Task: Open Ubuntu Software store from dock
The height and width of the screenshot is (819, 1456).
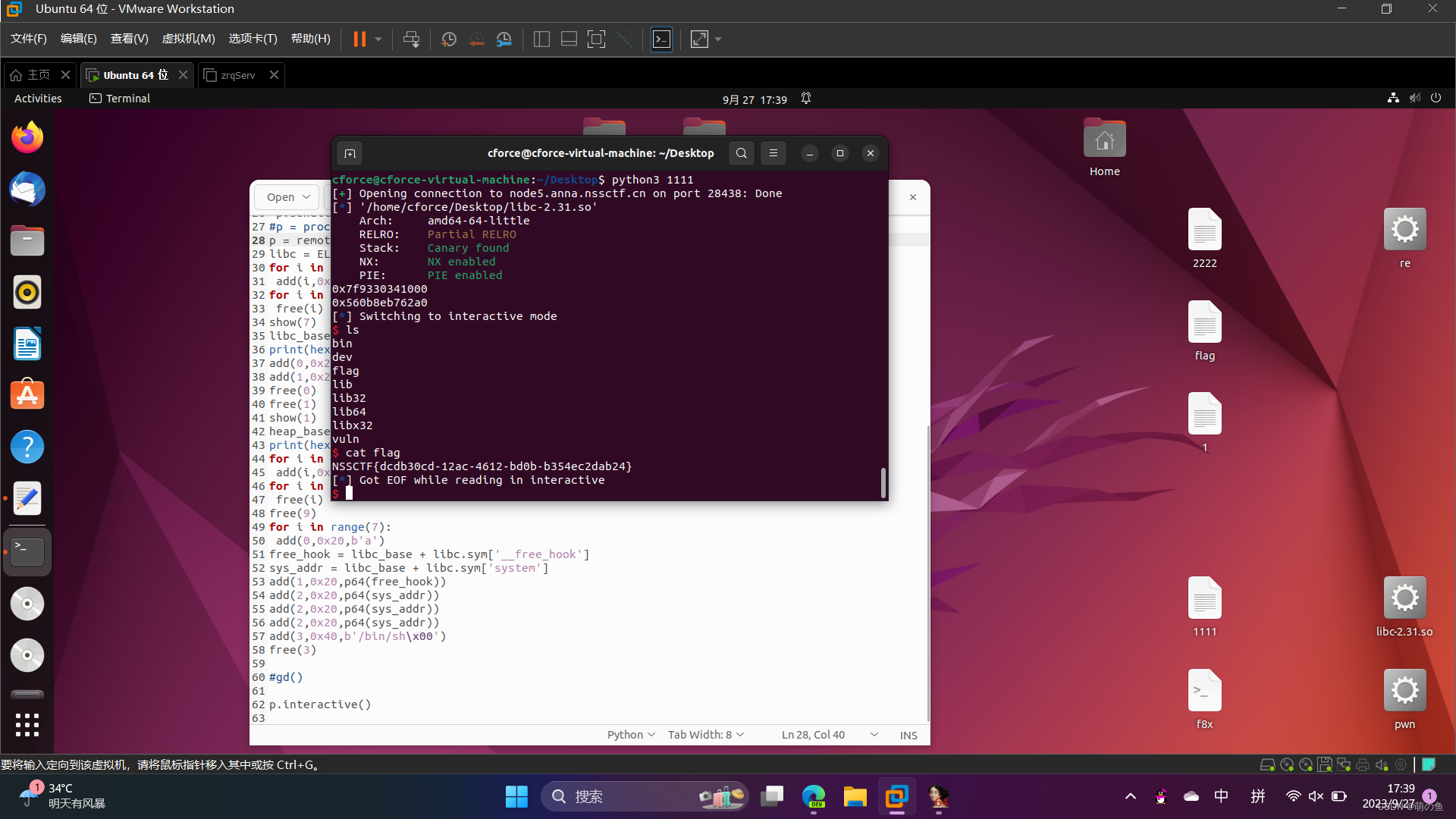Action: click(27, 395)
